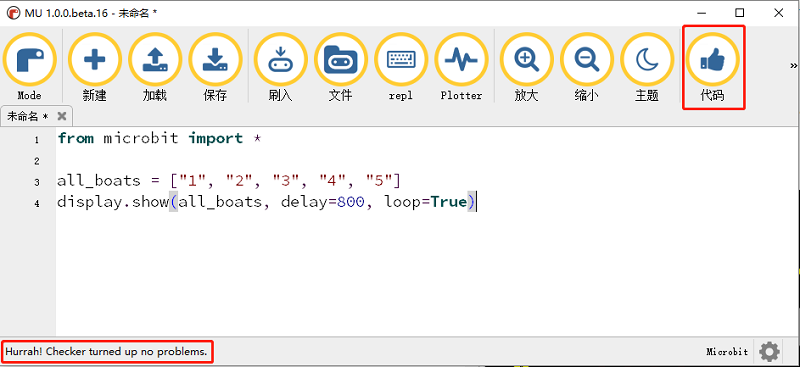Flash code to micro:bit with 刷入
Screen dimensions: 800x367
[280, 67]
